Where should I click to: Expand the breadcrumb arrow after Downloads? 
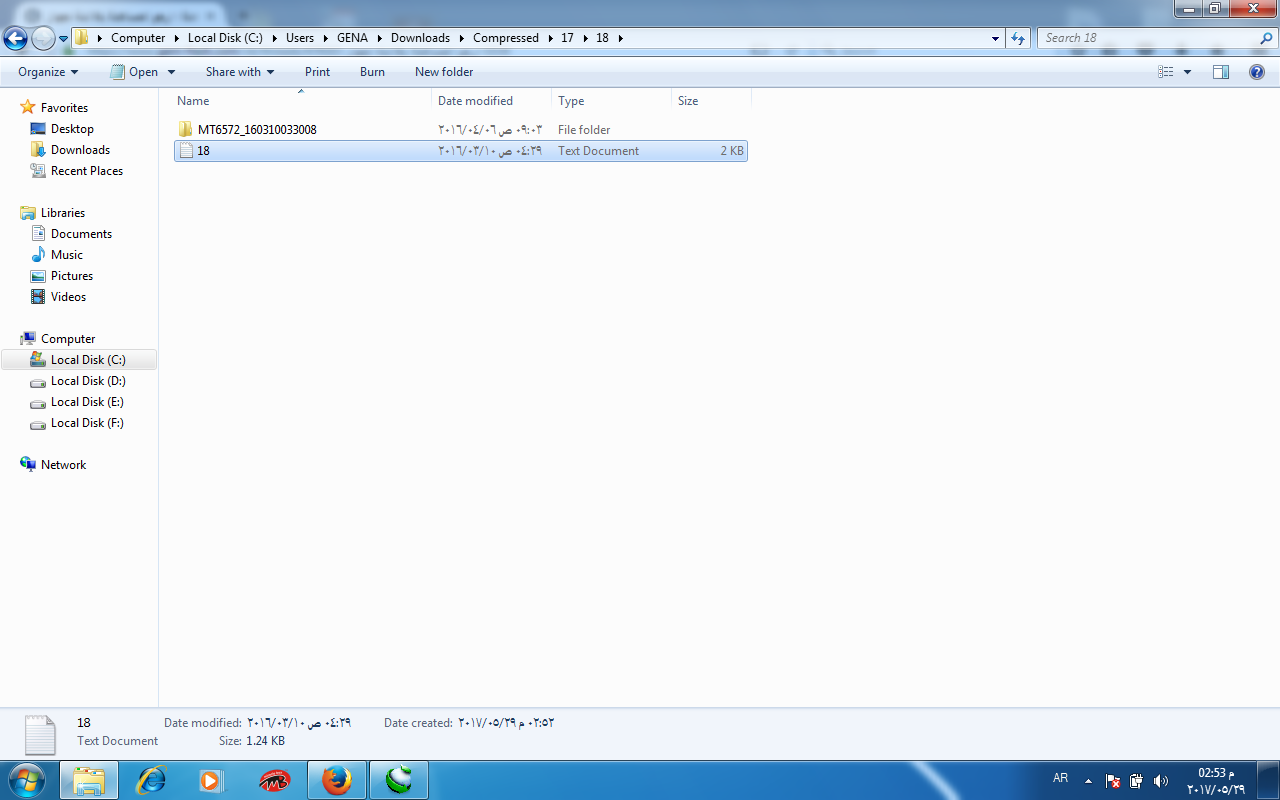(x=460, y=38)
